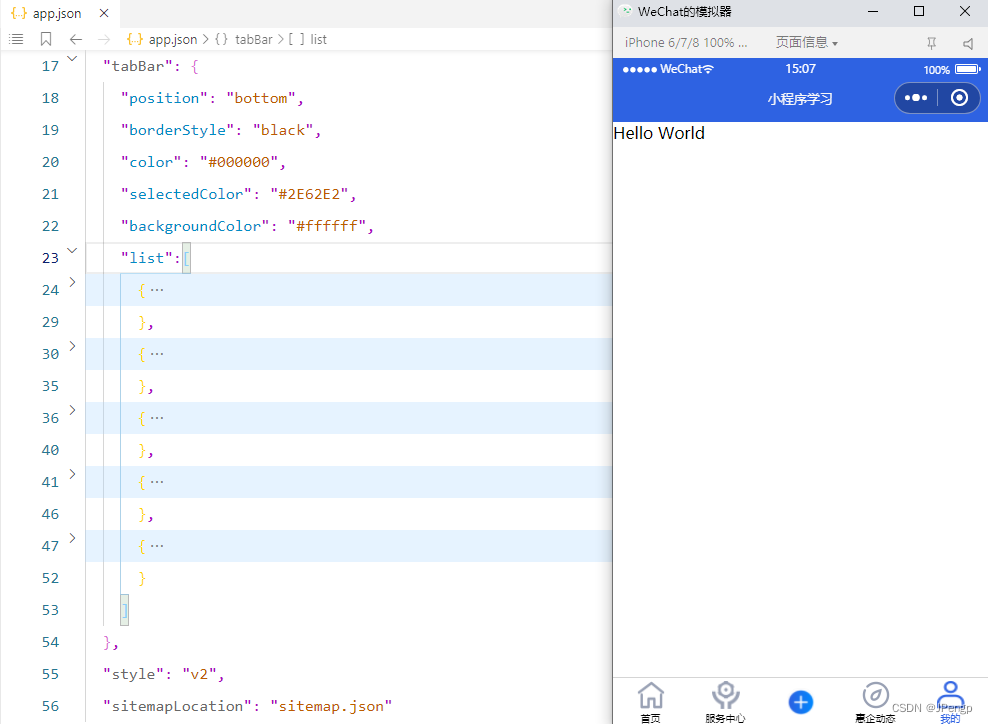Toggle simulator sound with the speaker icon
This screenshot has width=988, height=724.
(x=968, y=43)
